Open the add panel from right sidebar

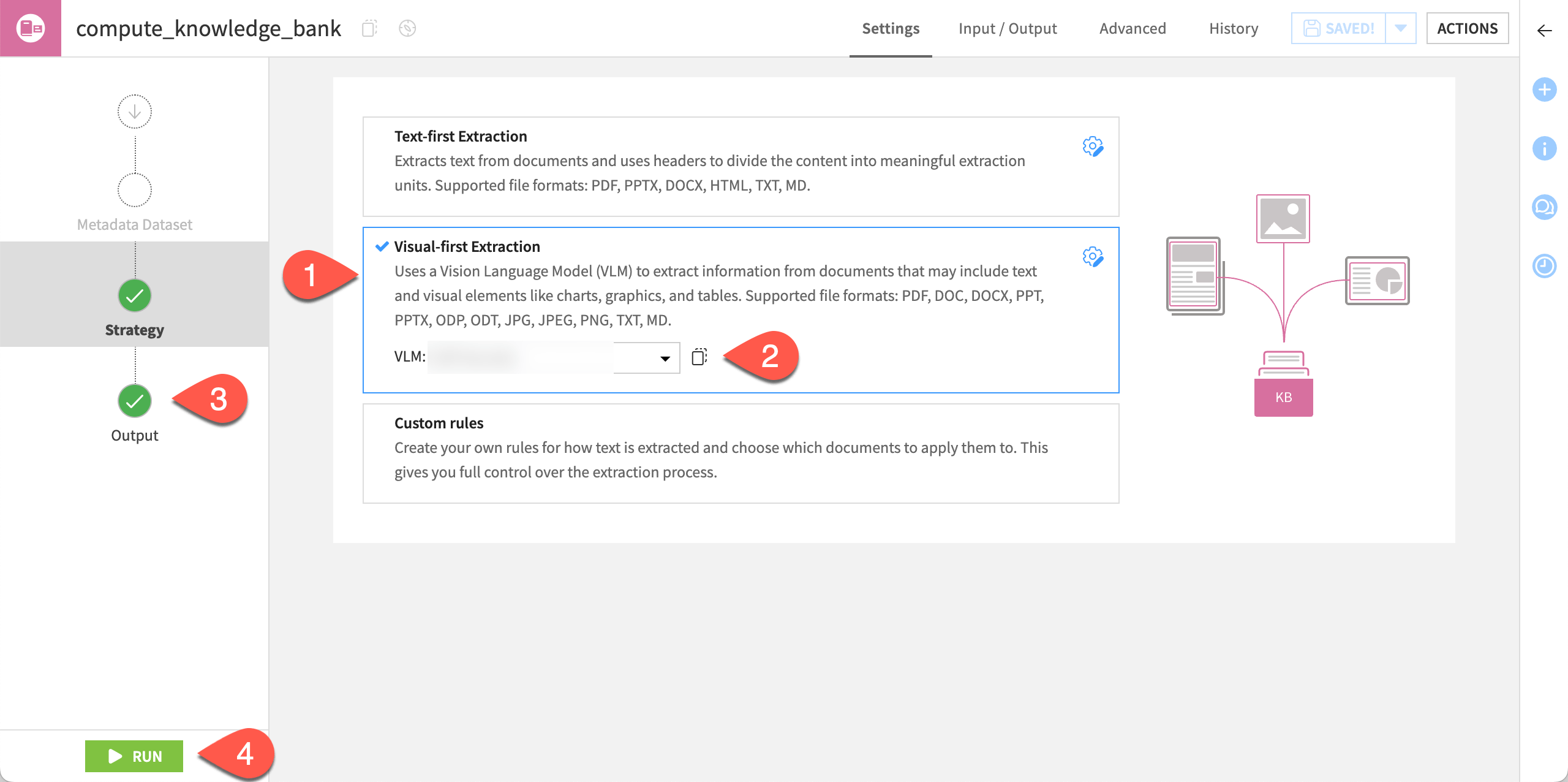(x=1545, y=89)
